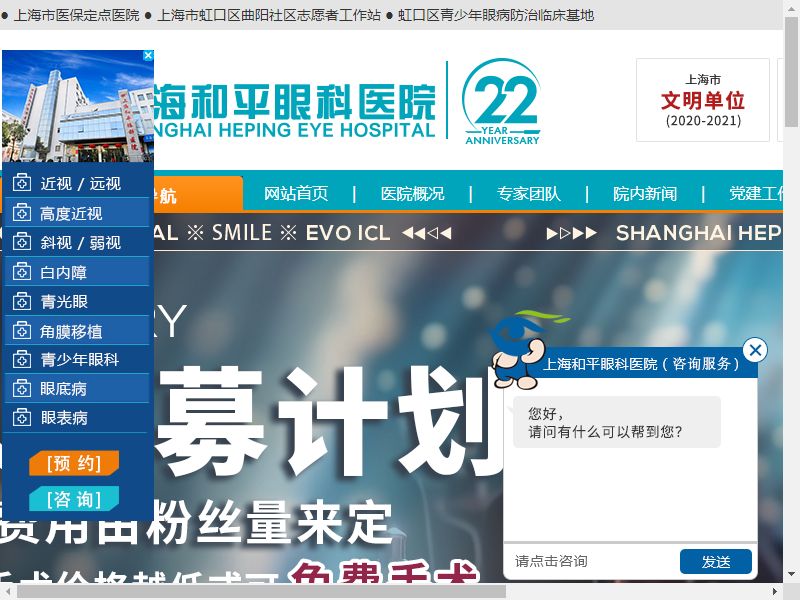Click the vertical scrollbar down arrow
Screen dimensions: 800x600
(792, 574)
